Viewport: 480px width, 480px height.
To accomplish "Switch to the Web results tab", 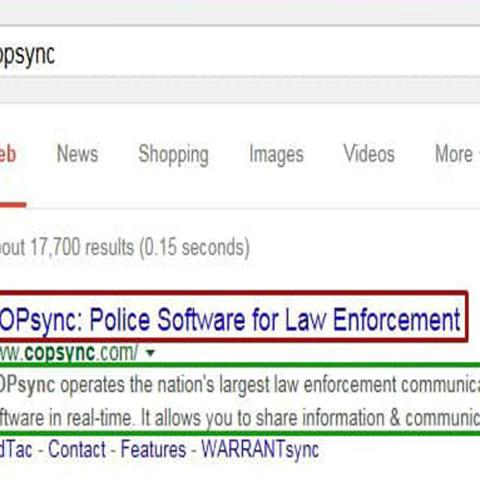I will (8, 154).
